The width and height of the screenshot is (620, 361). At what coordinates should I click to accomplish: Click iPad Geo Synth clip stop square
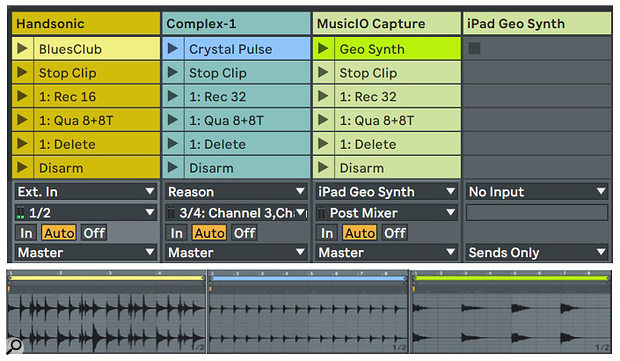[474, 48]
